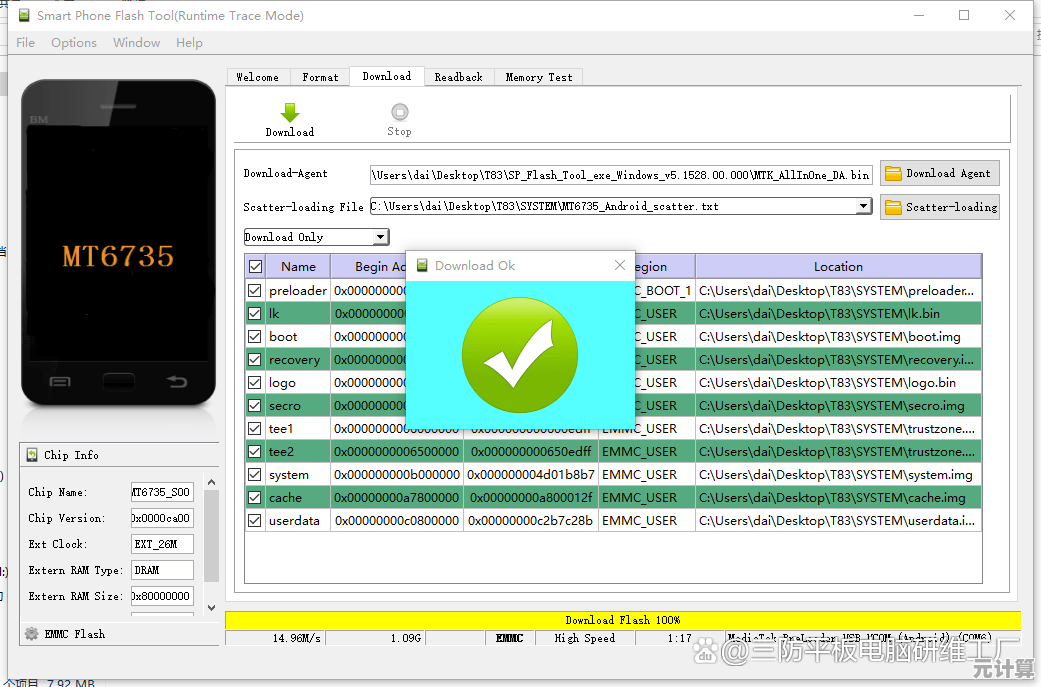The image size is (1041, 687).
Task: Close the Download Ok dialog
Action: click(620, 265)
